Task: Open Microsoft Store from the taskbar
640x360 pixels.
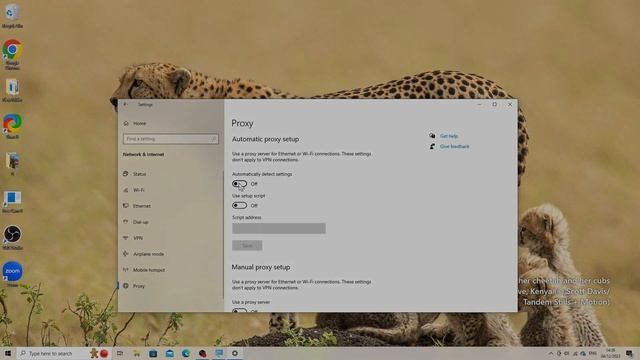Action: tap(153, 353)
